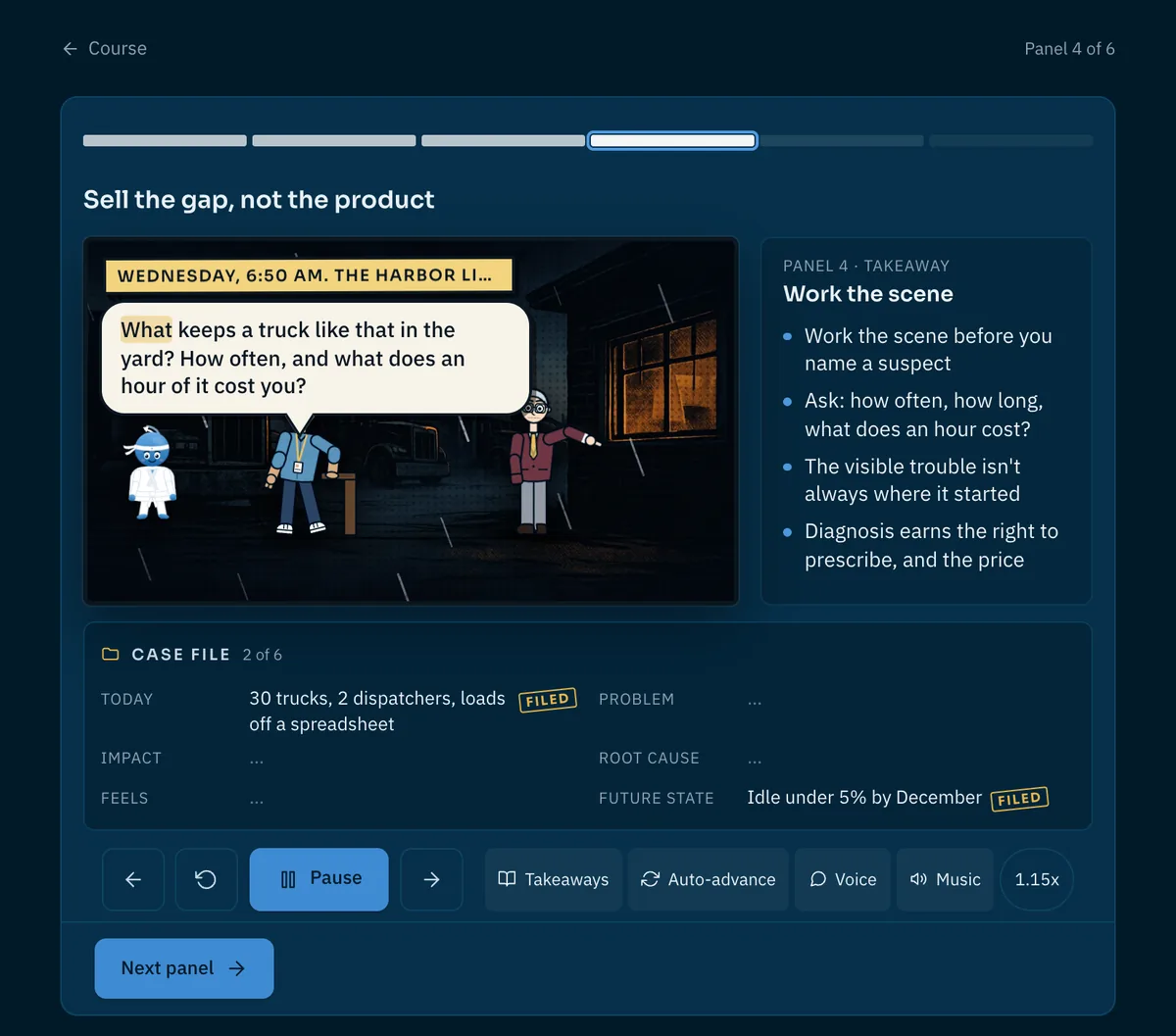Click the previous panel arrow button
The width and height of the screenshot is (1176, 1036).
[133, 879]
